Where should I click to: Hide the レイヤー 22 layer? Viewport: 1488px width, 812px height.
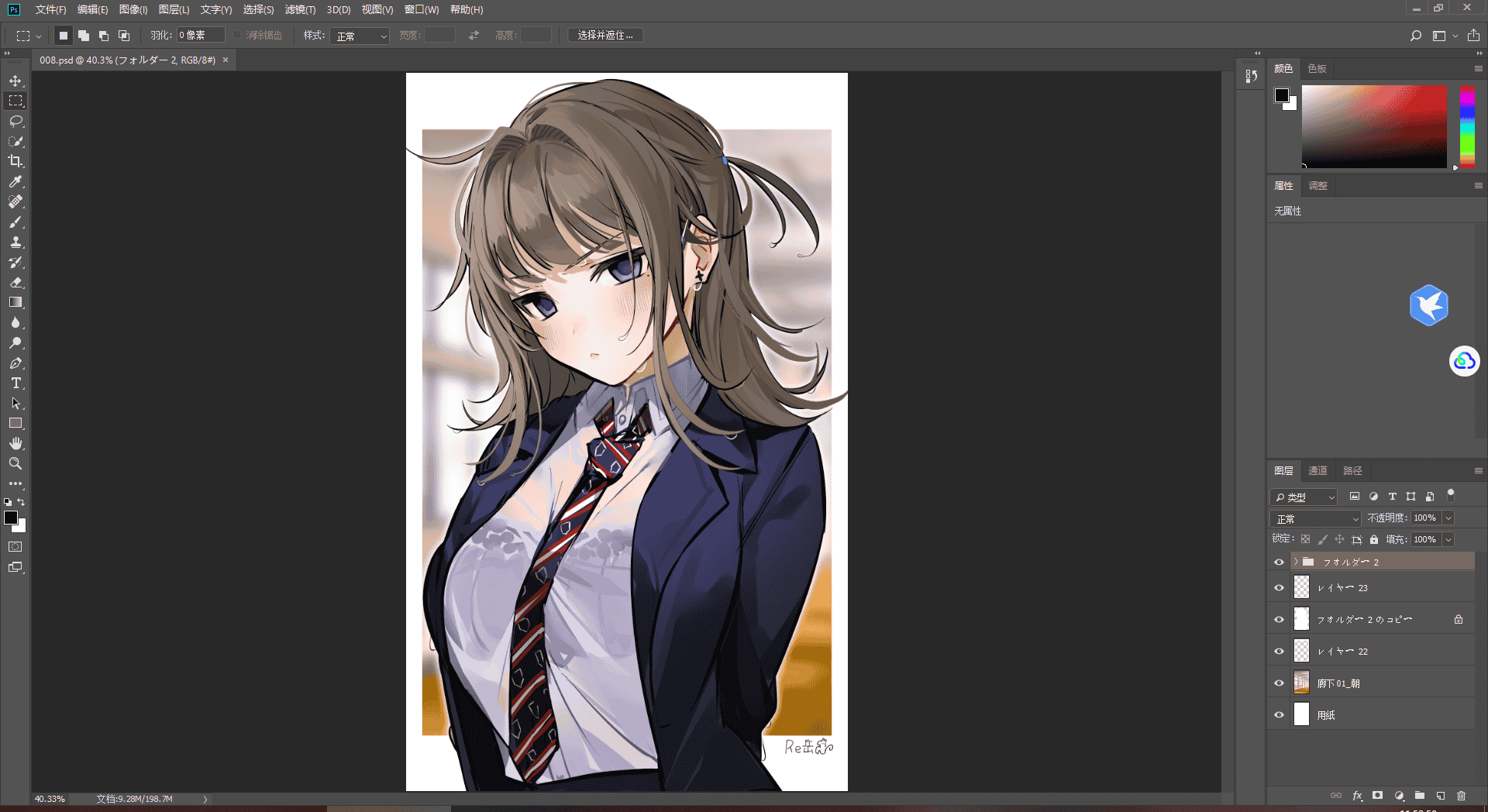click(1280, 652)
